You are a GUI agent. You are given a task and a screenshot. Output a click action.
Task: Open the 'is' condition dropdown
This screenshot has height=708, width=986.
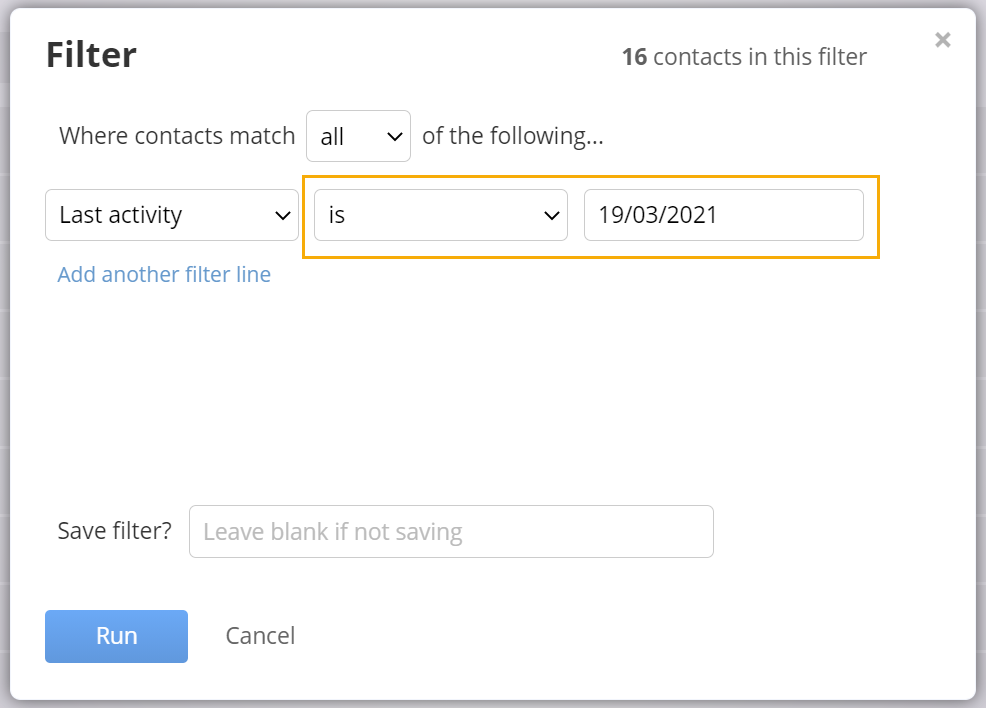[441, 215]
